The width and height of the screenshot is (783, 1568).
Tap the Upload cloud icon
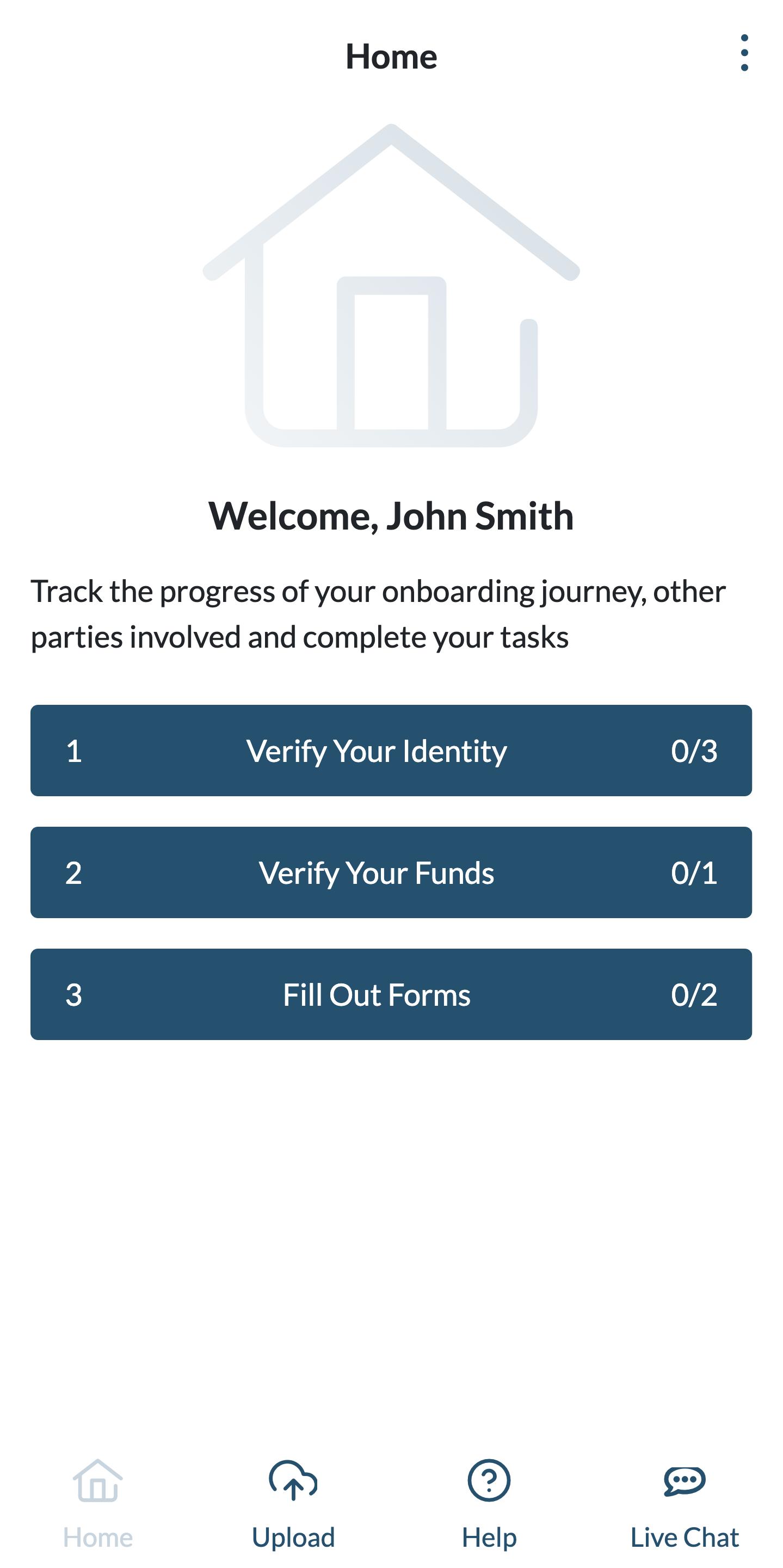point(293,1480)
